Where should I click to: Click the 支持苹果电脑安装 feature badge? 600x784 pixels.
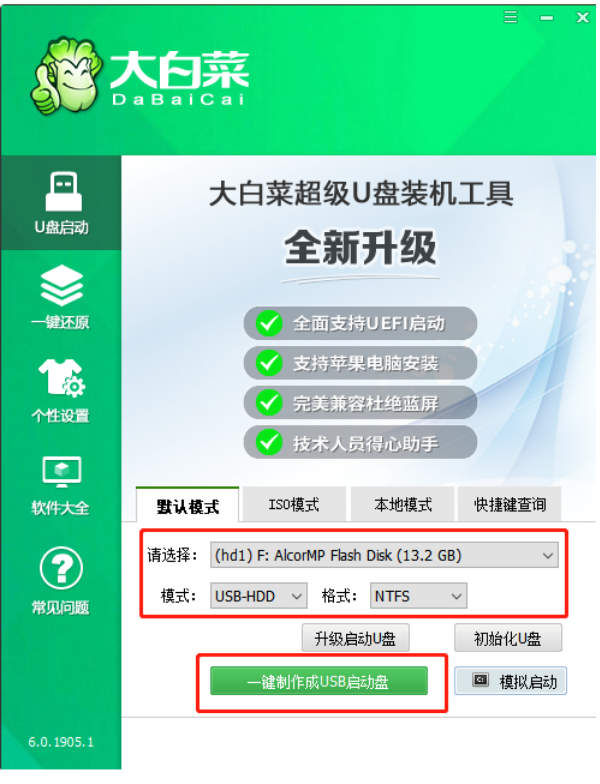[360, 362]
